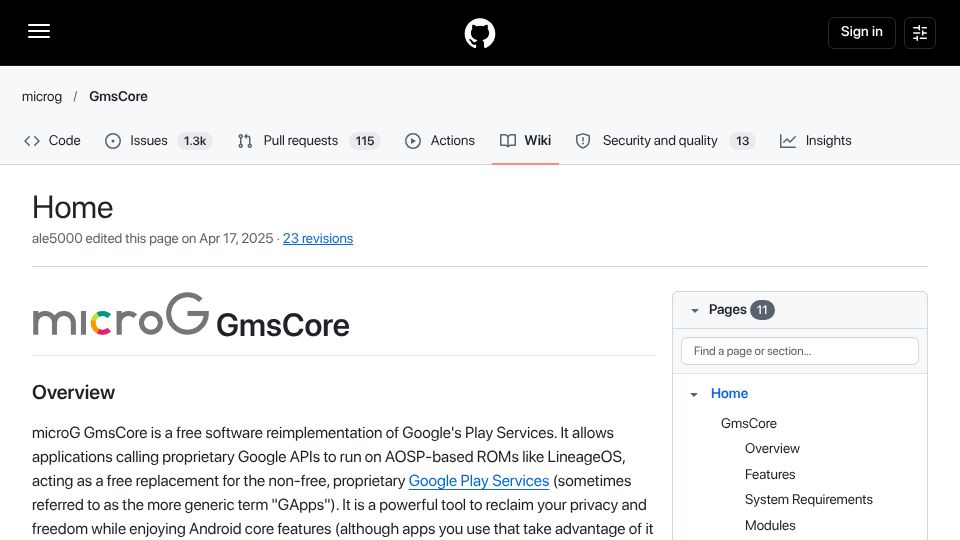Screen dimensions: 960x540
Task: Open the GmsCore repository link
Action: [x=118, y=97]
